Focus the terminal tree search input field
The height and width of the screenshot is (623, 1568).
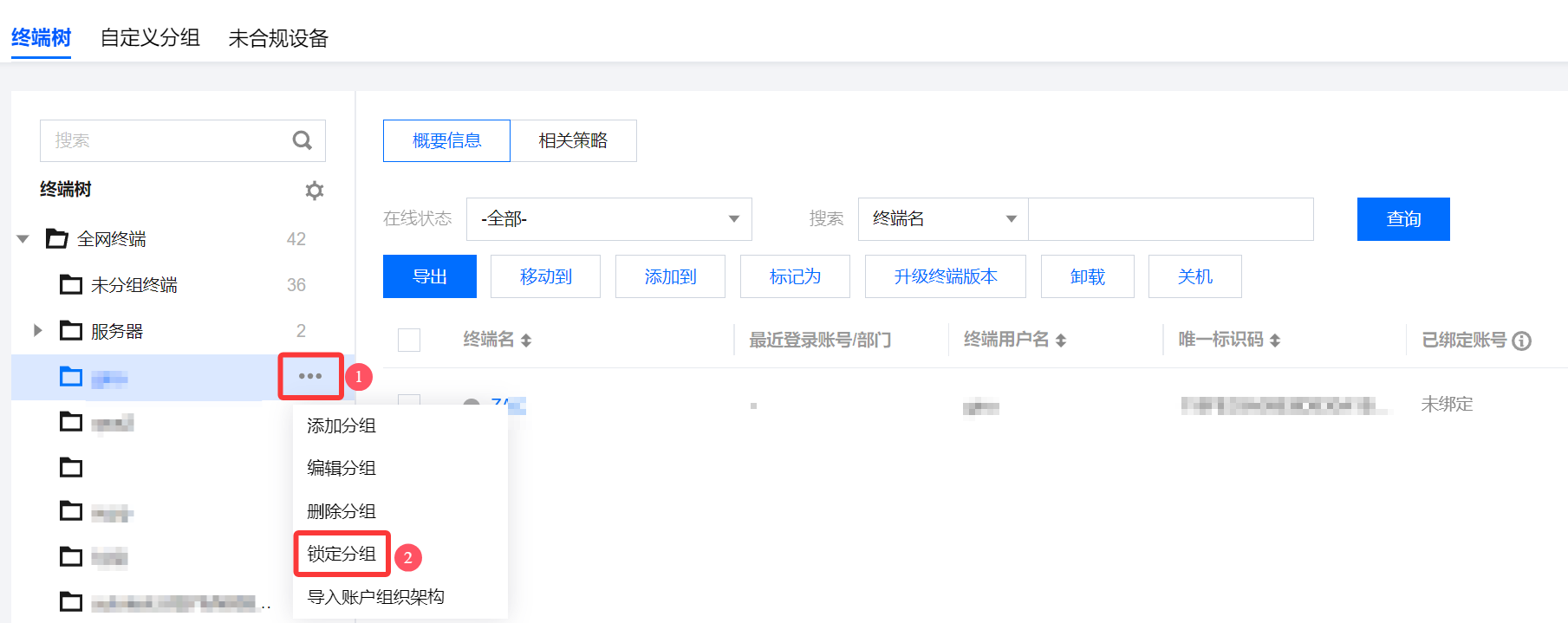[x=165, y=140]
